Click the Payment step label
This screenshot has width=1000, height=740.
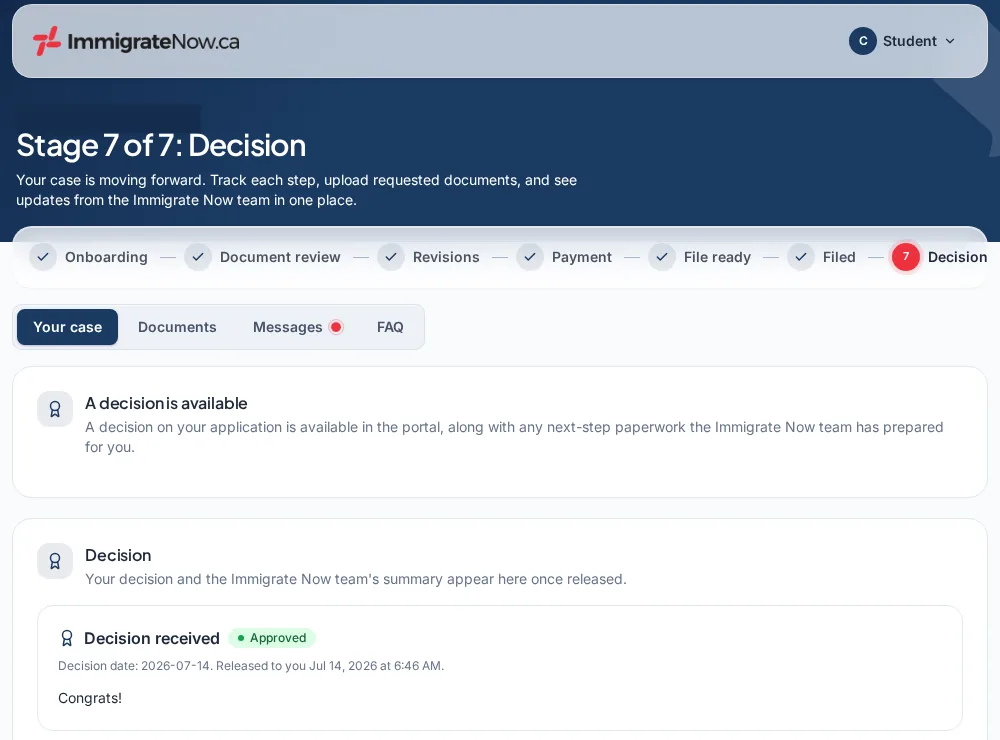[582, 257]
